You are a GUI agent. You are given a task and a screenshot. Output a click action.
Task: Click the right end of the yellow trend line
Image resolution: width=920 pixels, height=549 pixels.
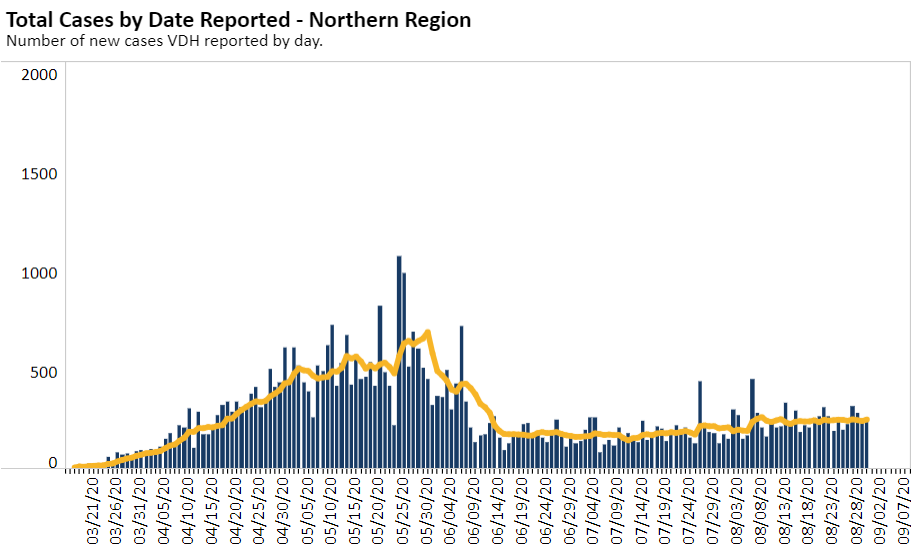866,420
